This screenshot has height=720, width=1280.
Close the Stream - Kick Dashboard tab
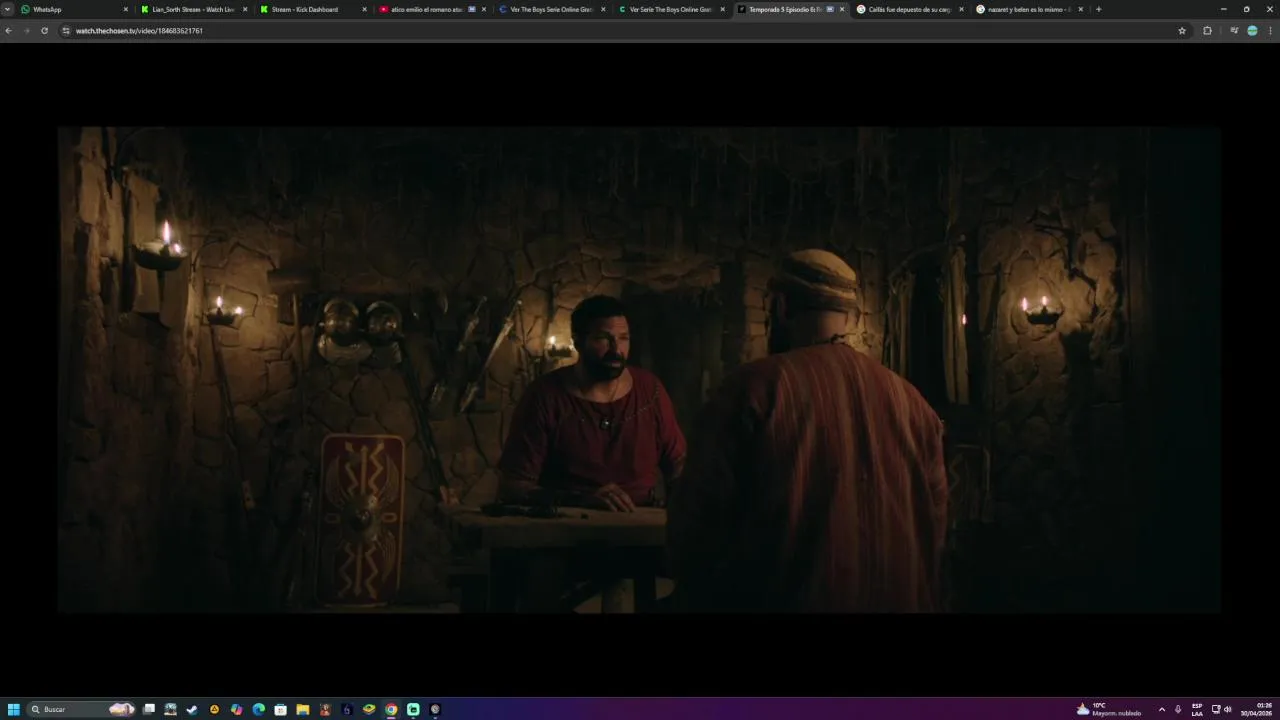tap(364, 9)
